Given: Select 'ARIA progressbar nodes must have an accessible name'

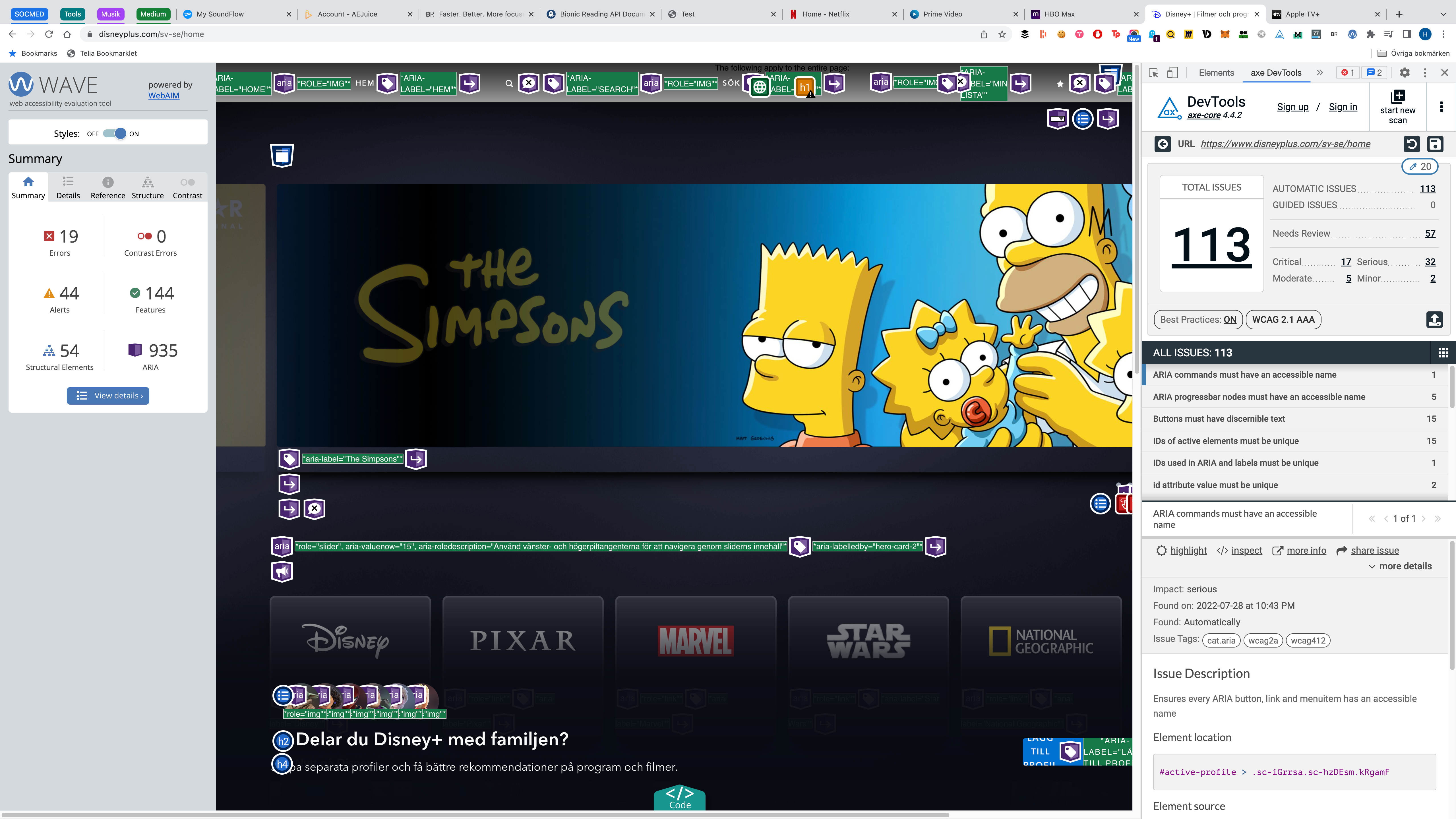Looking at the screenshot, I should click(x=1295, y=397).
